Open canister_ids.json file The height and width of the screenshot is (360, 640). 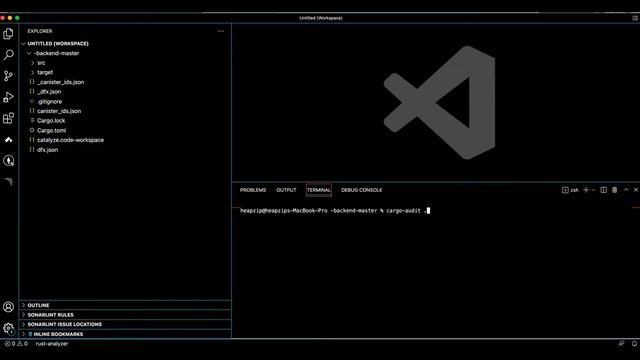pyautogui.click(x=59, y=111)
